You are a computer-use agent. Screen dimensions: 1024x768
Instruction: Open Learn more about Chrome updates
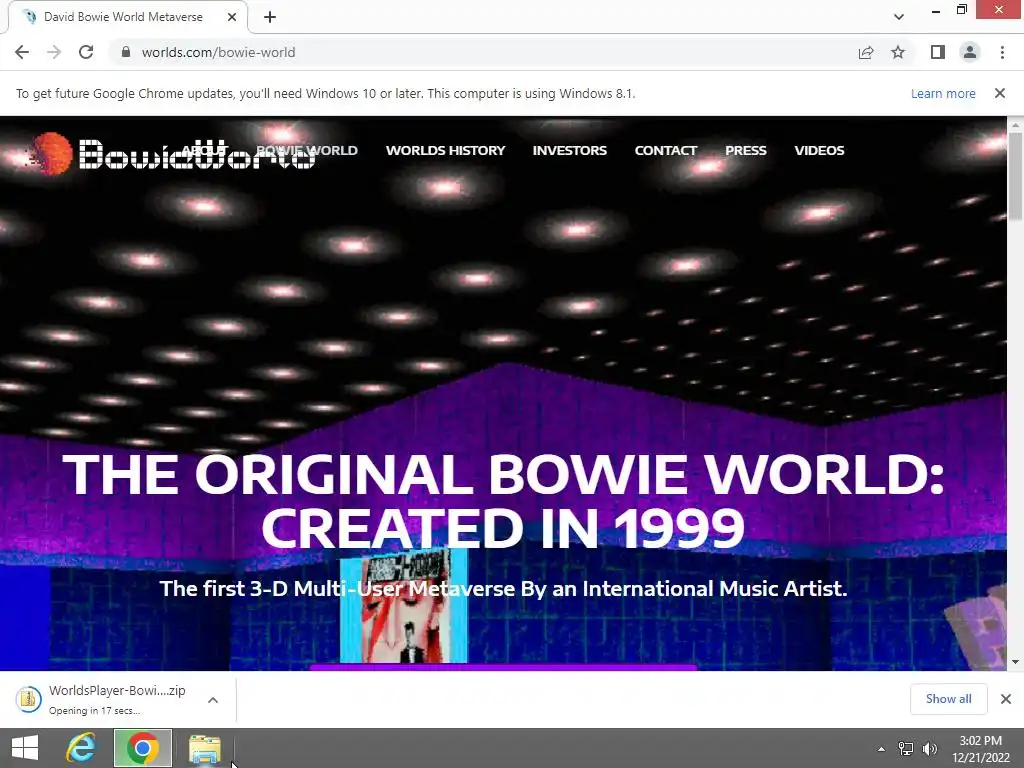tap(943, 93)
